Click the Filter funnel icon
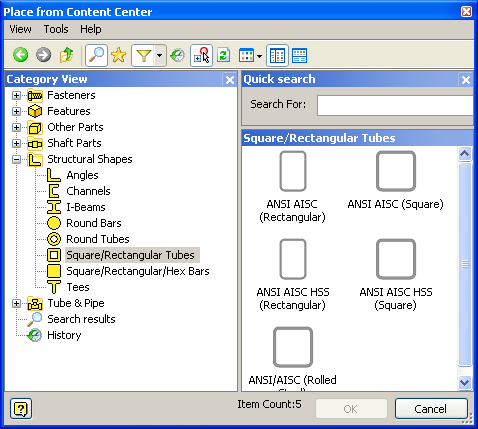478x429 pixels. [143, 55]
